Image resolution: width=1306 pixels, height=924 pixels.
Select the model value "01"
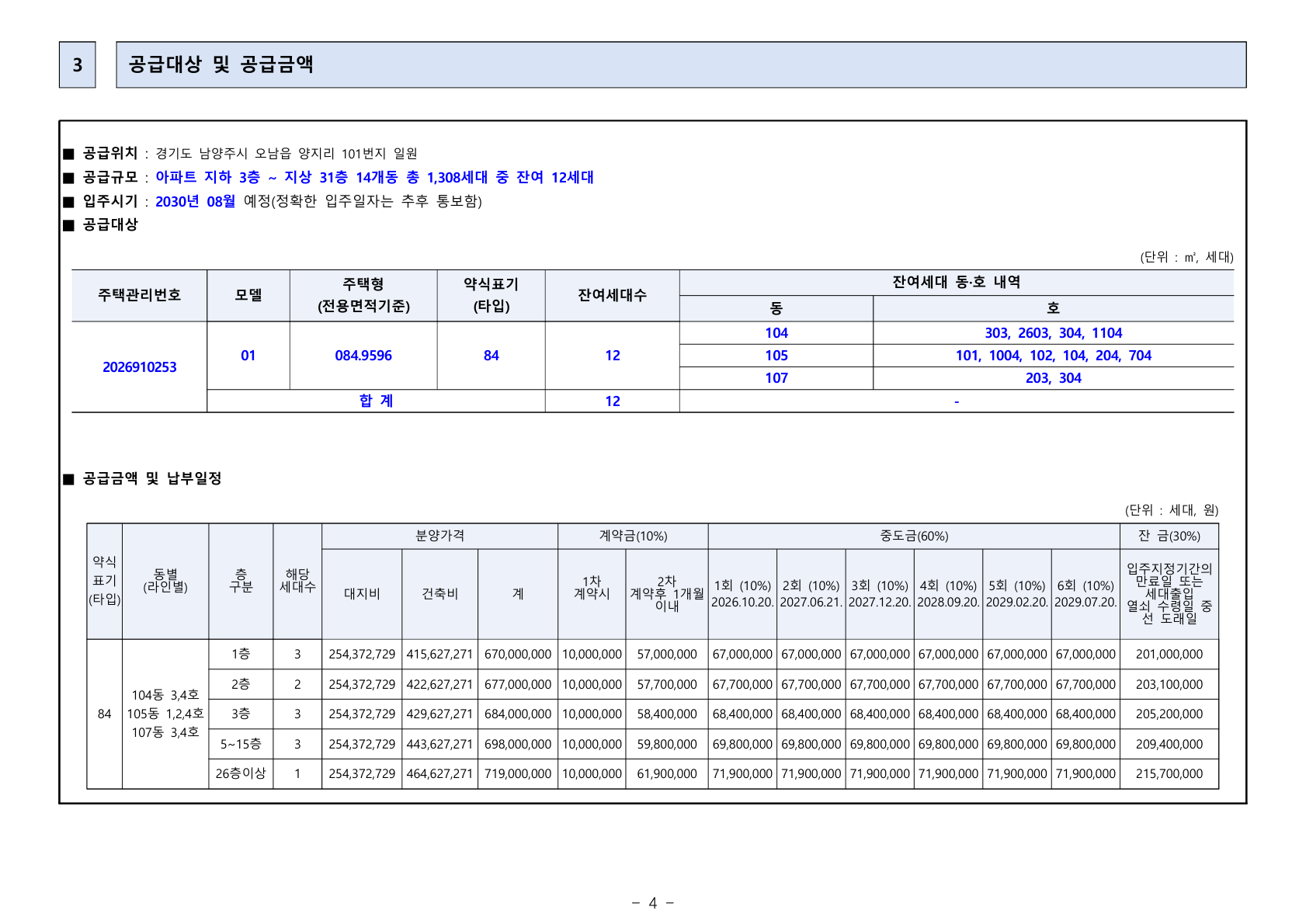248,356
